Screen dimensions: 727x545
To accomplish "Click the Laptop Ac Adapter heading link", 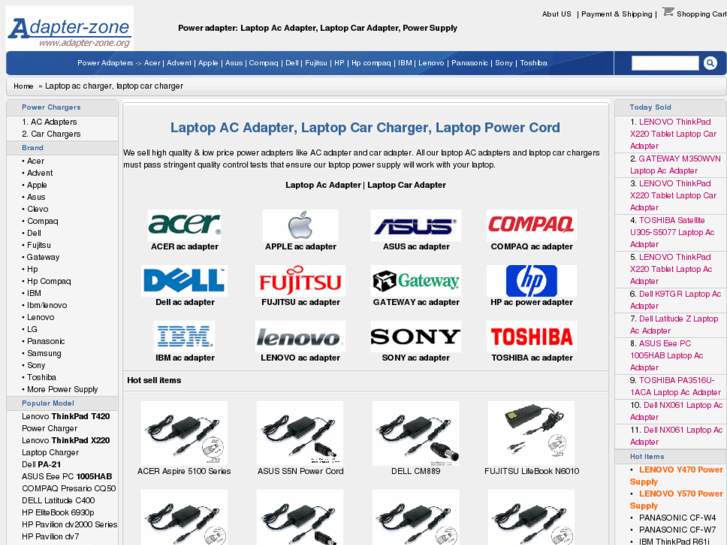I will [323, 185].
